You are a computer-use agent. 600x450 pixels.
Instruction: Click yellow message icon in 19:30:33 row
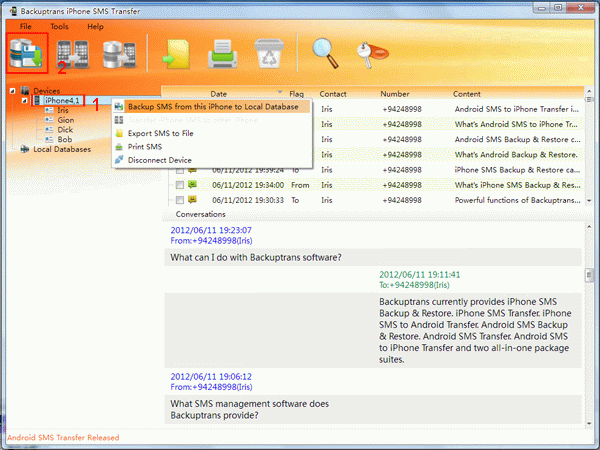[192, 199]
